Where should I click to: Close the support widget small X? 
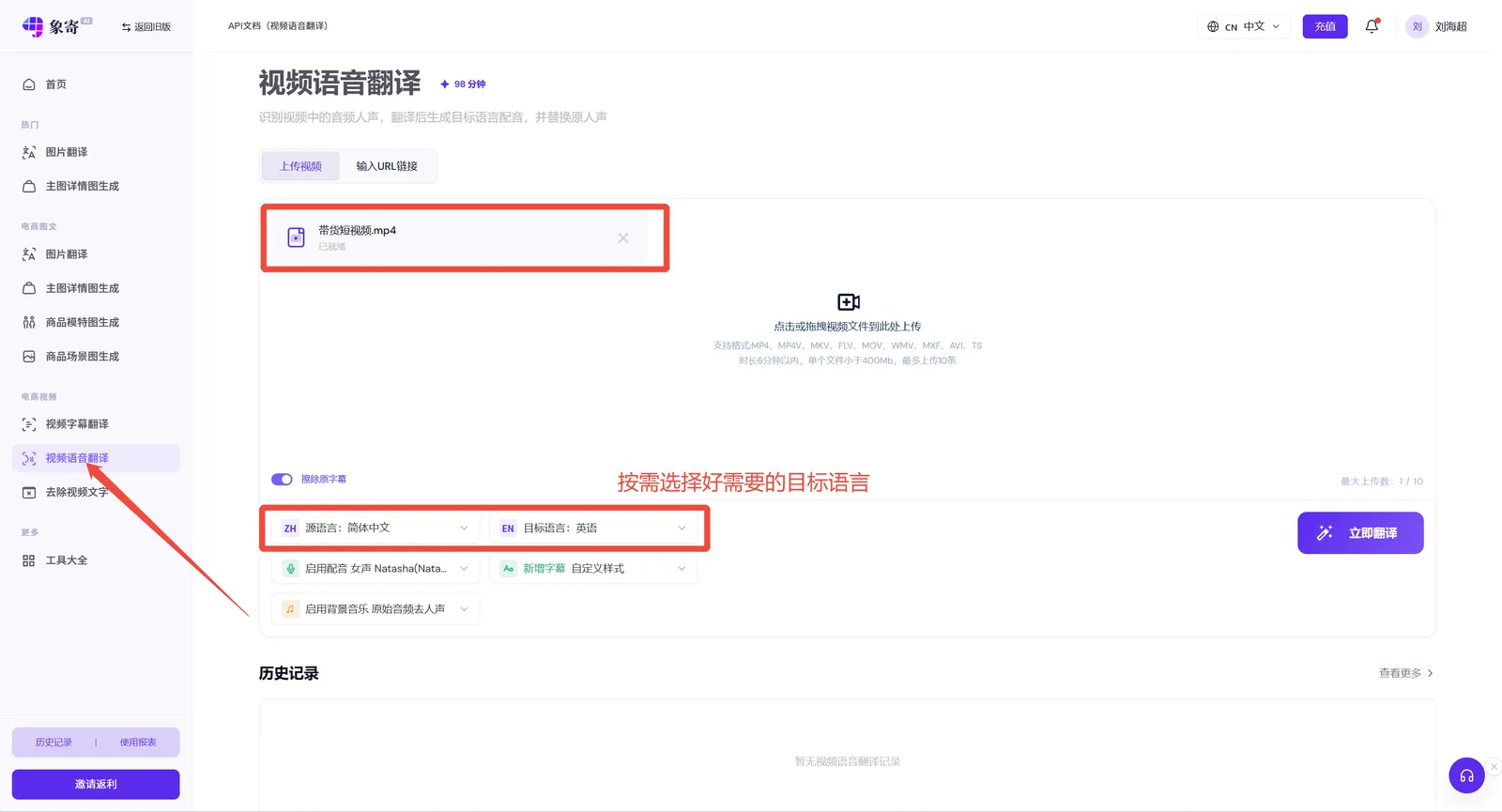coord(1494,767)
